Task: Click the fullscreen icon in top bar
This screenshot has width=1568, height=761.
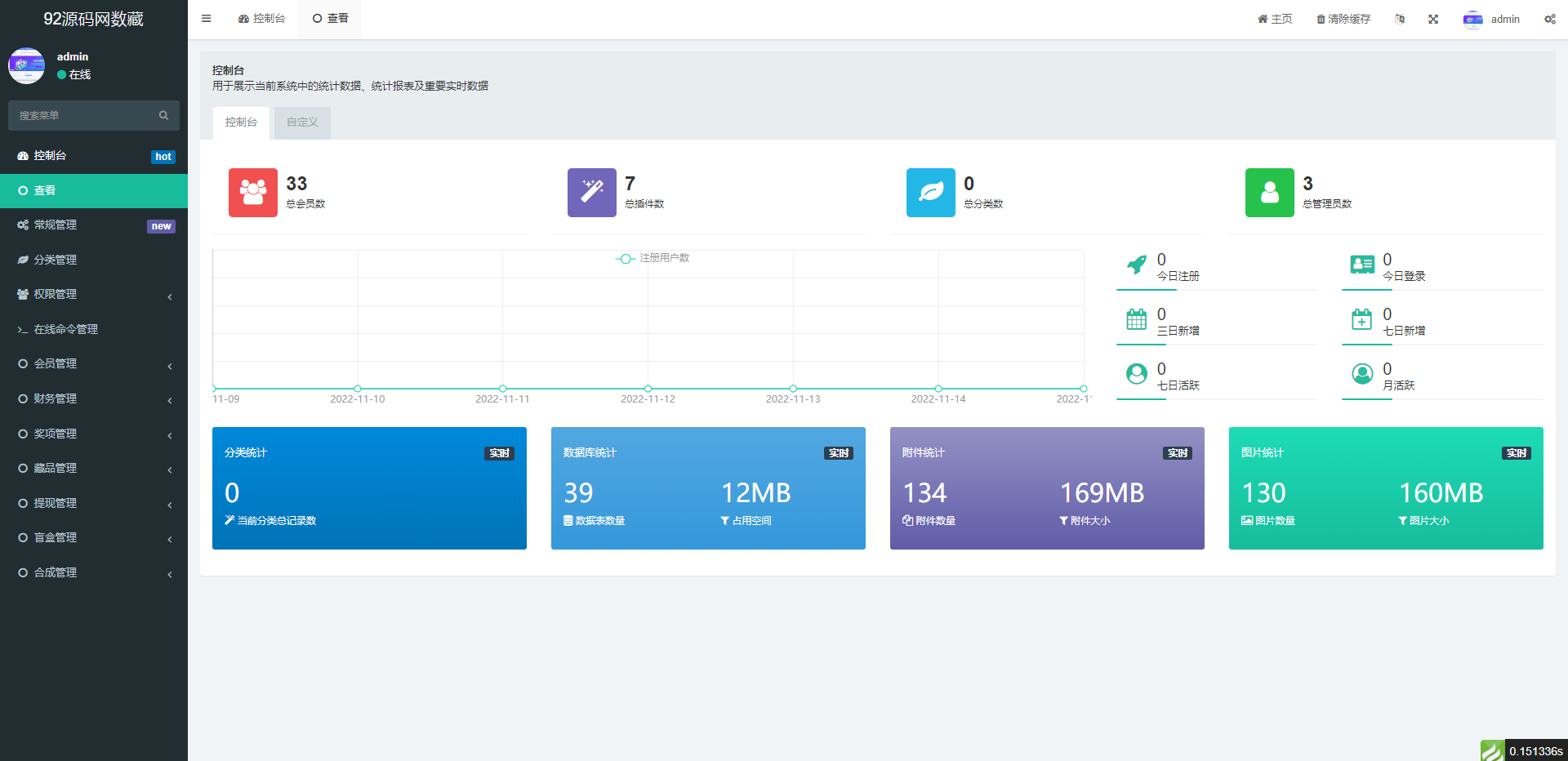Action: [x=1433, y=19]
